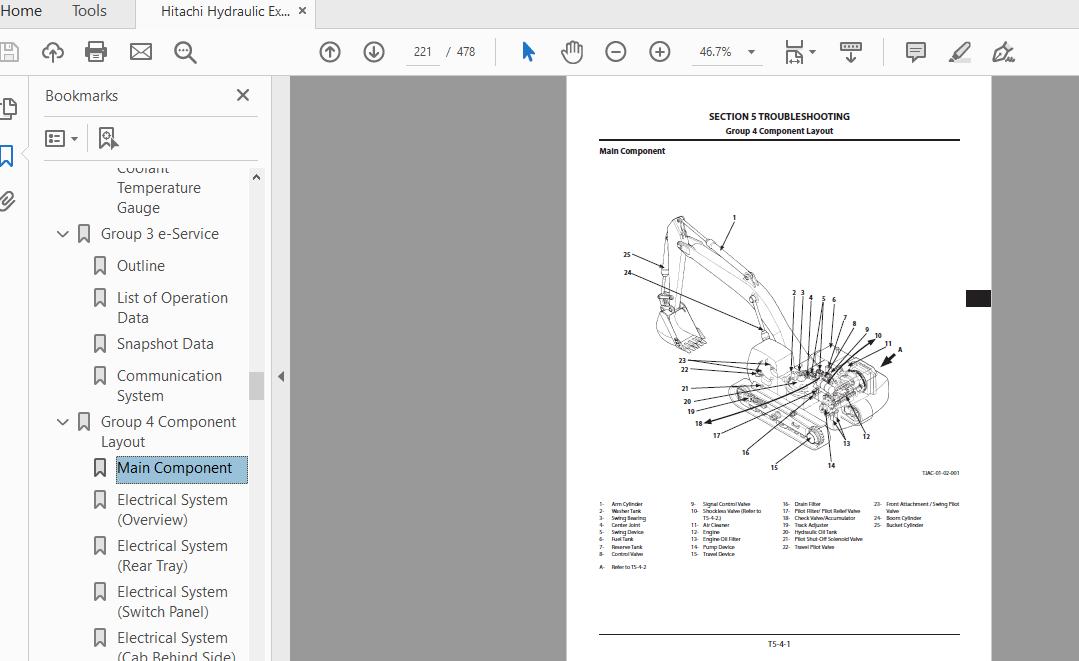The image size is (1079, 661).
Task: Go to previous page arrow
Action: coord(330,52)
